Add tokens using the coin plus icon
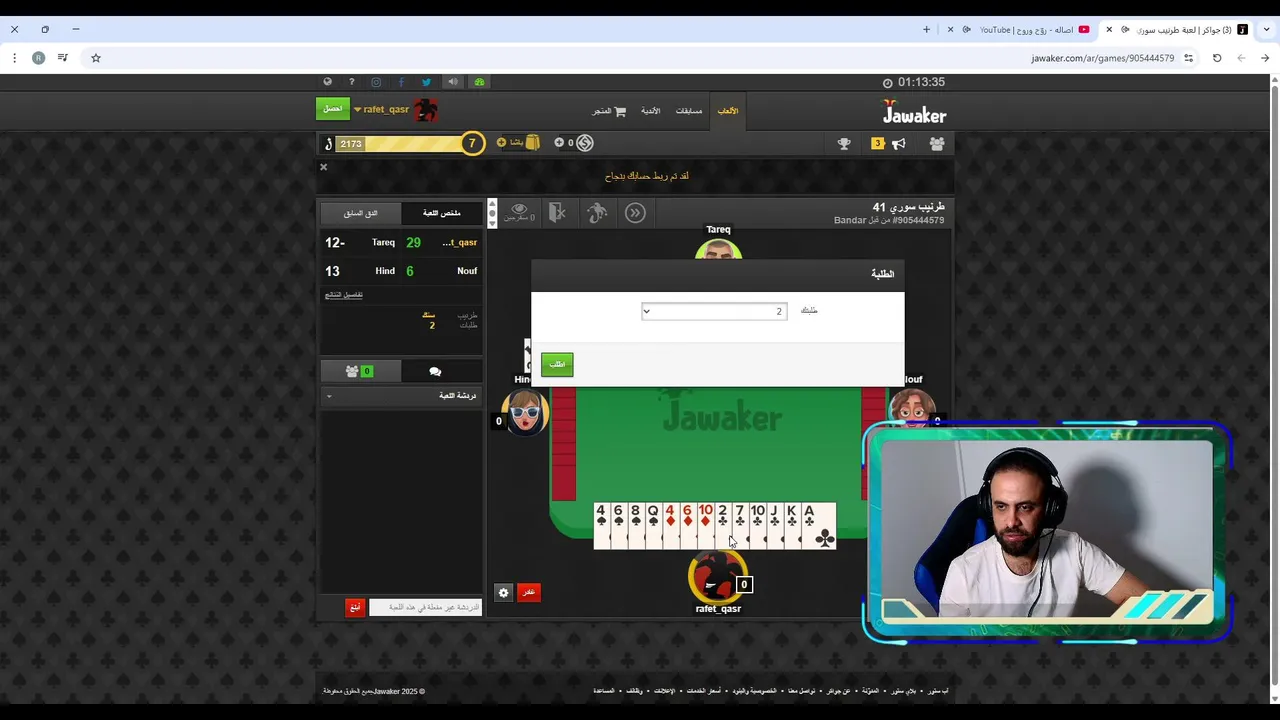This screenshot has width=1280, height=720. click(x=559, y=143)
